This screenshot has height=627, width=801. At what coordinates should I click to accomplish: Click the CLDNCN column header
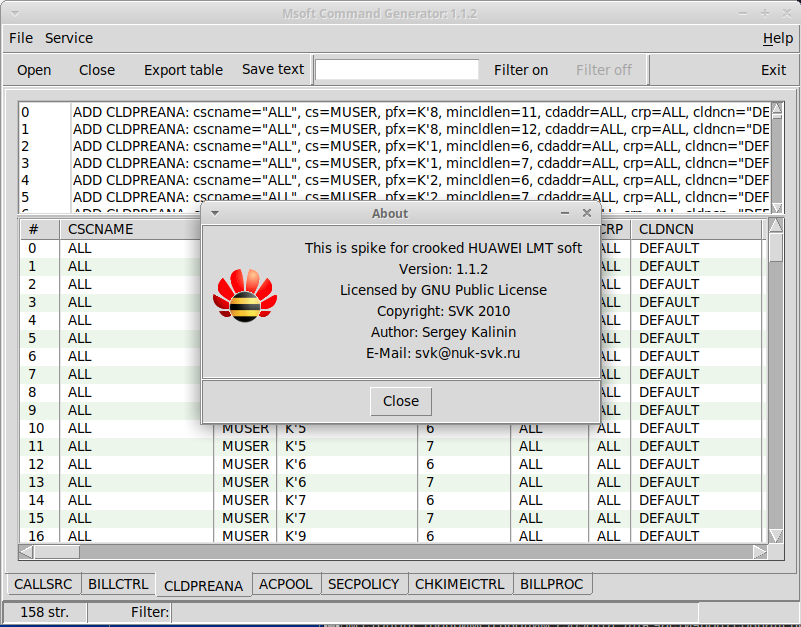[697, 229]
